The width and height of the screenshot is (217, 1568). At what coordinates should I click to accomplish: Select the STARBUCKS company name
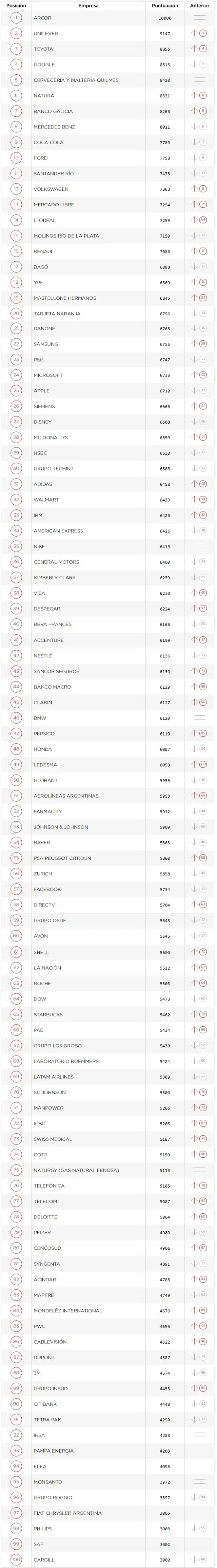point(48,1014)
